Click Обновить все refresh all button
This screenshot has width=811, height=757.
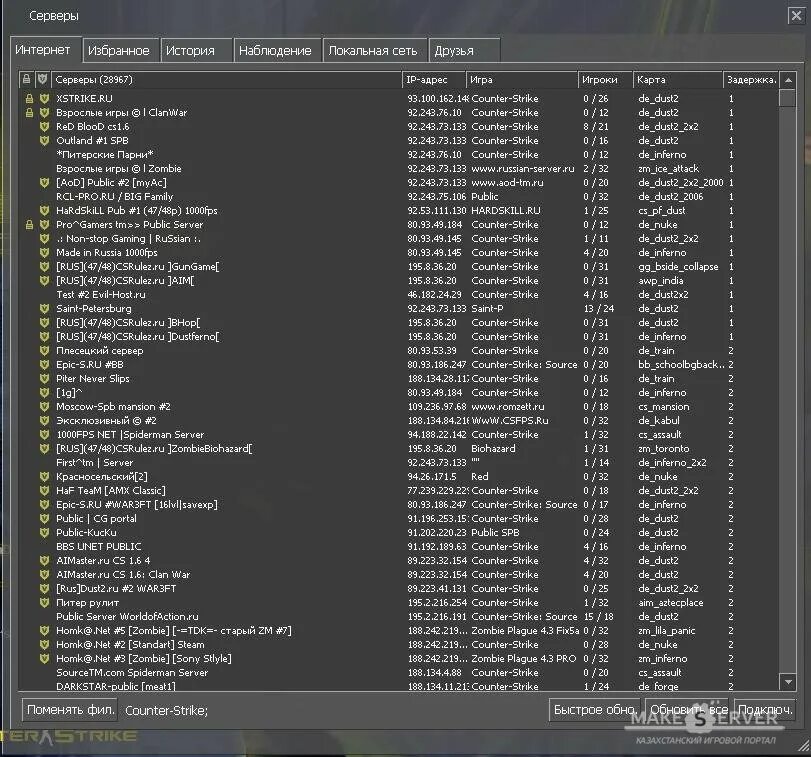pos(688,710)
